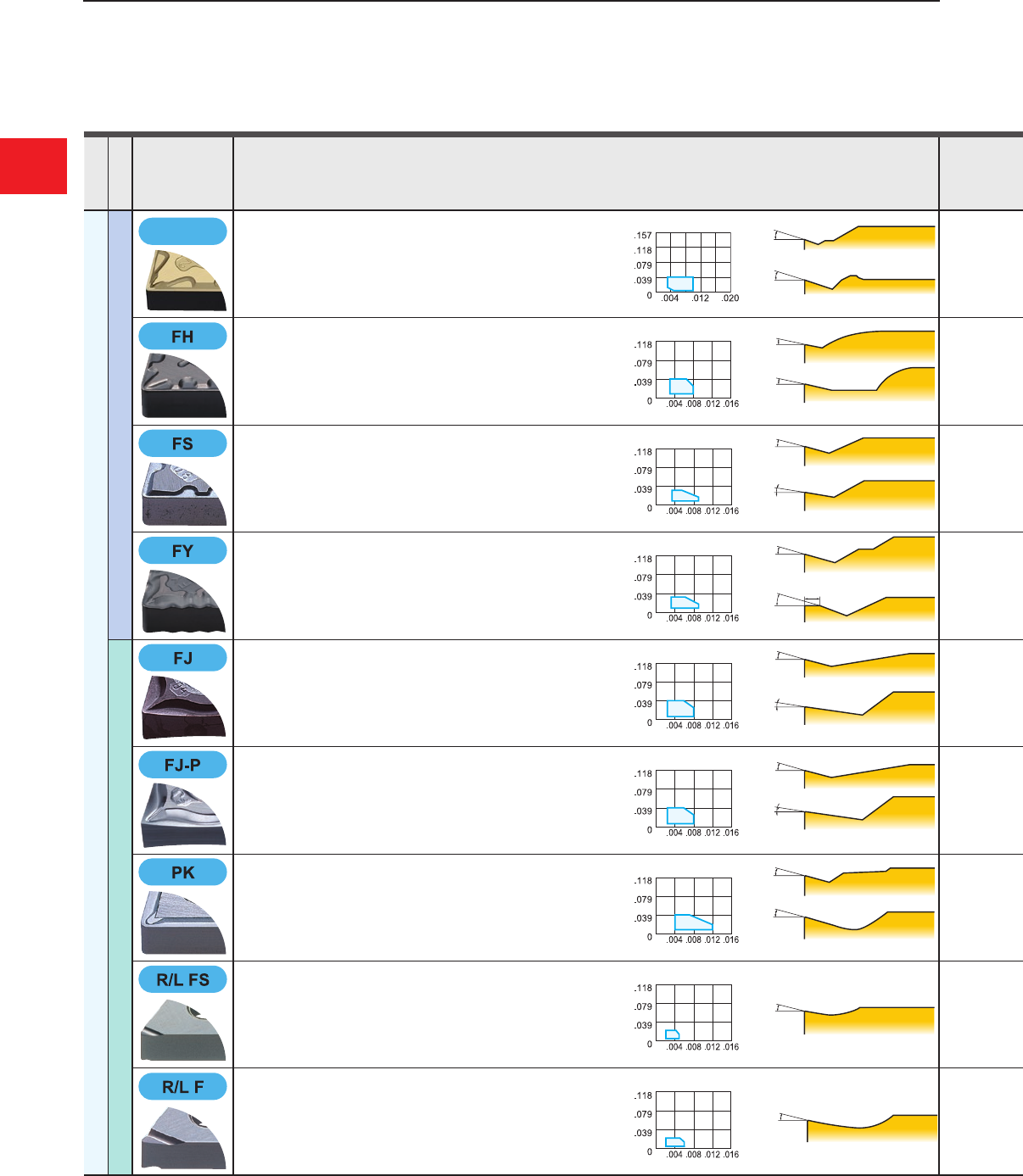View the PK insert photo
The width and height of the screenshot is (1023, 1176).
coord(183,922)
